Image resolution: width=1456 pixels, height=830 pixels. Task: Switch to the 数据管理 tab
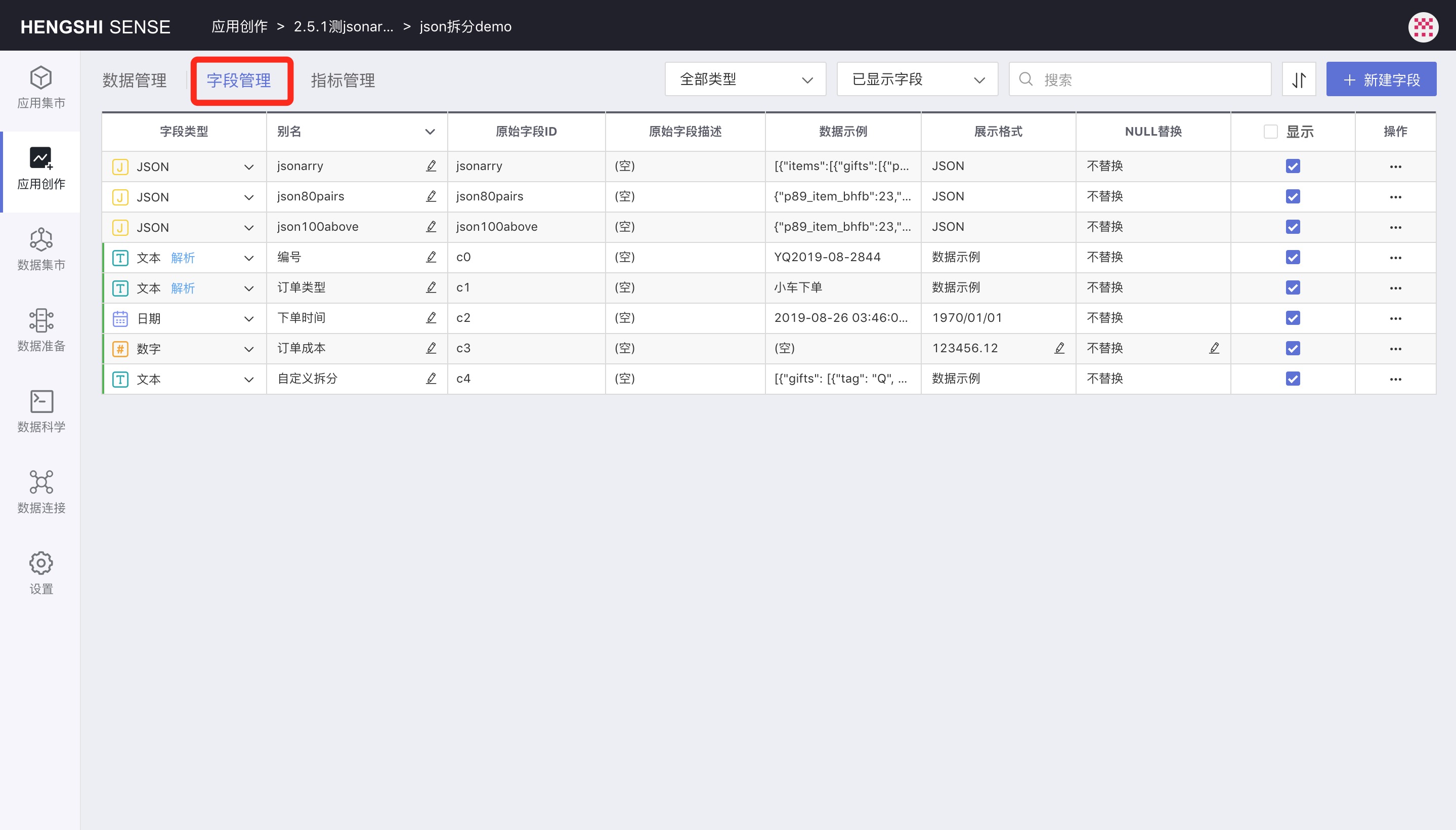tap(135, 80)
